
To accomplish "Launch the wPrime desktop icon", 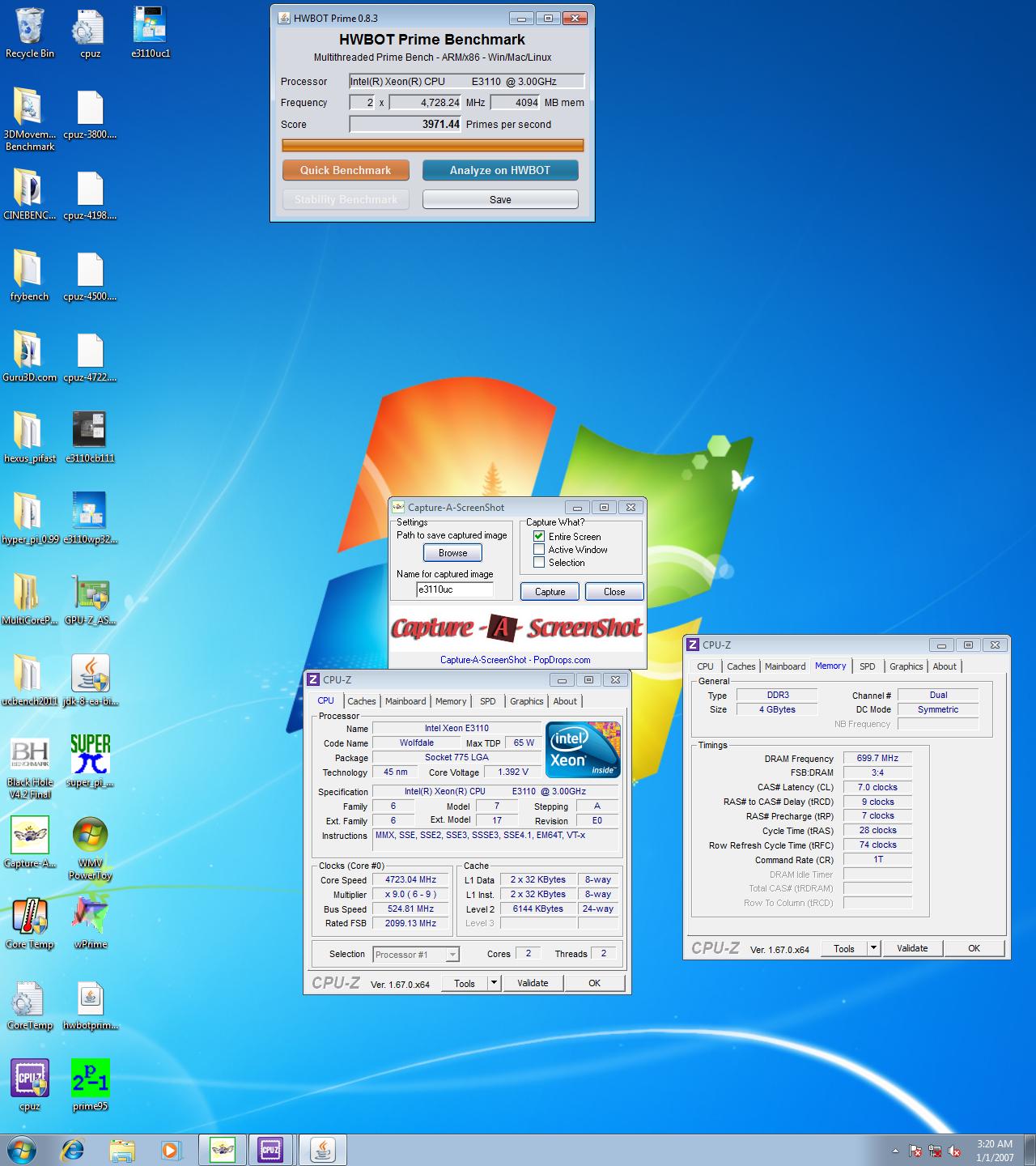I will (x=90, y=923).
